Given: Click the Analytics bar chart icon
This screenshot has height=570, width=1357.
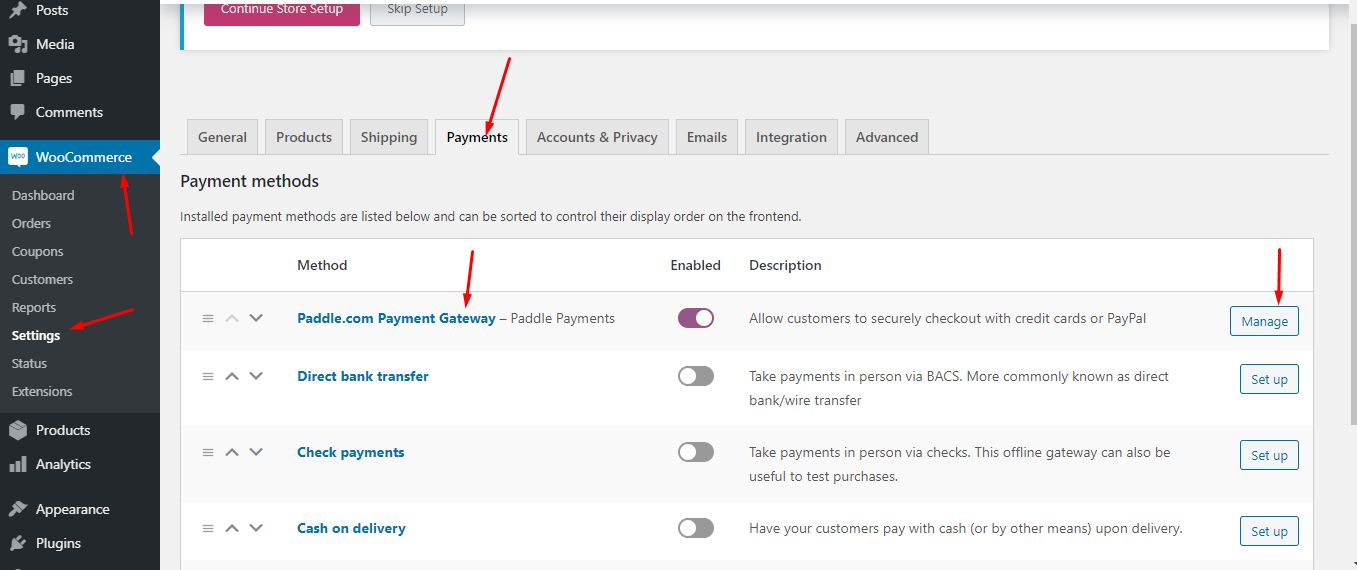Looking at the screenshot, I should (x=18, y=464).
